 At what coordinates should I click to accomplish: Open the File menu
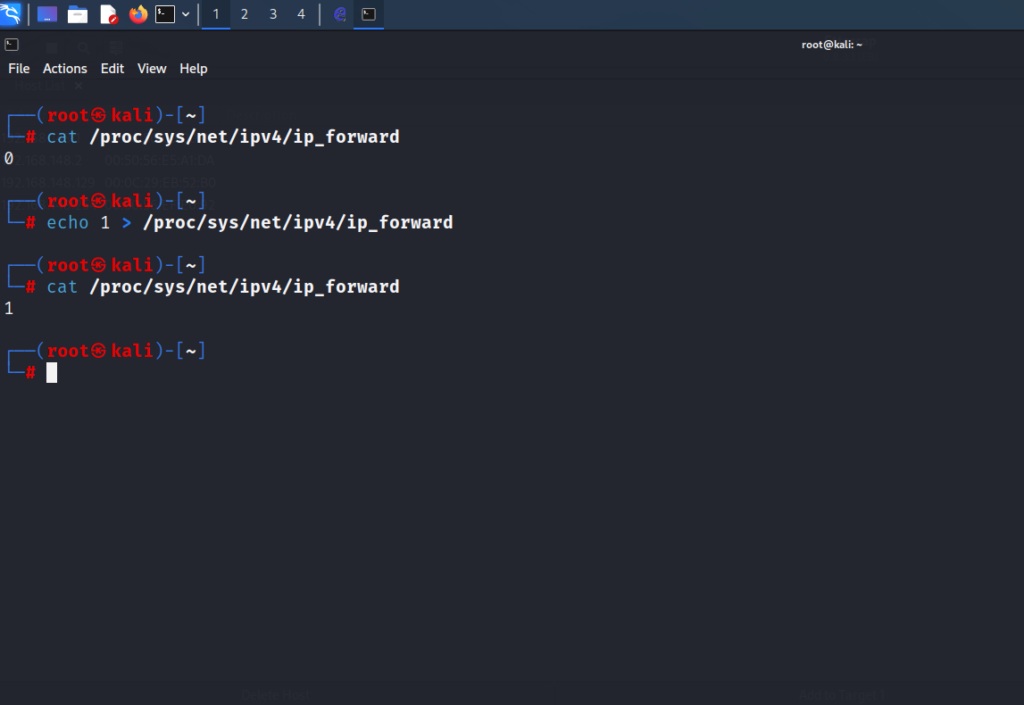19,68
